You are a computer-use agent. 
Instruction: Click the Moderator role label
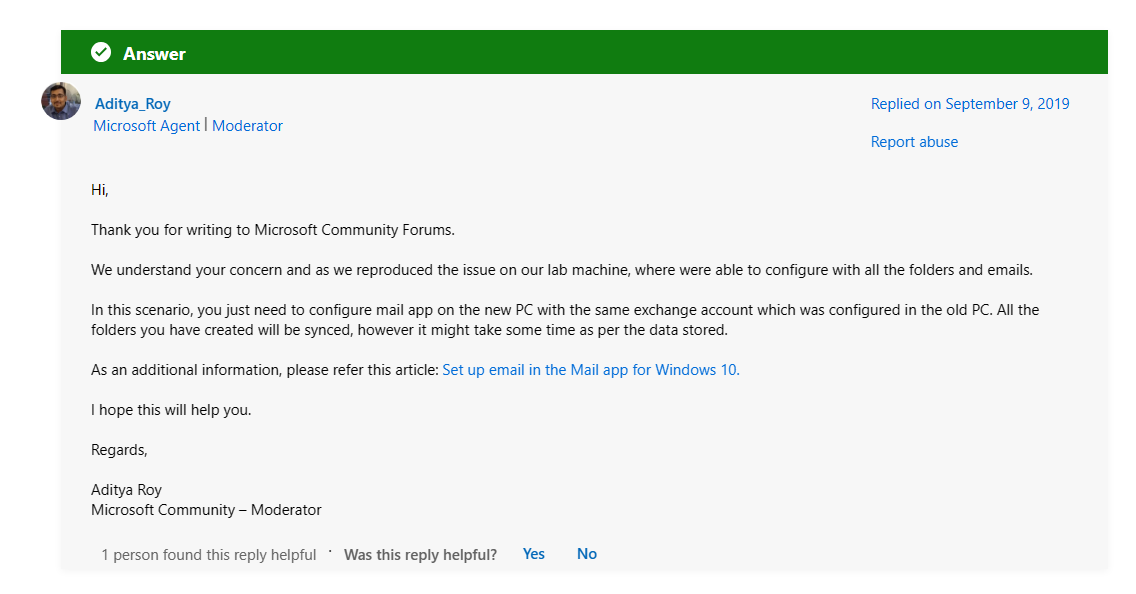247,125
